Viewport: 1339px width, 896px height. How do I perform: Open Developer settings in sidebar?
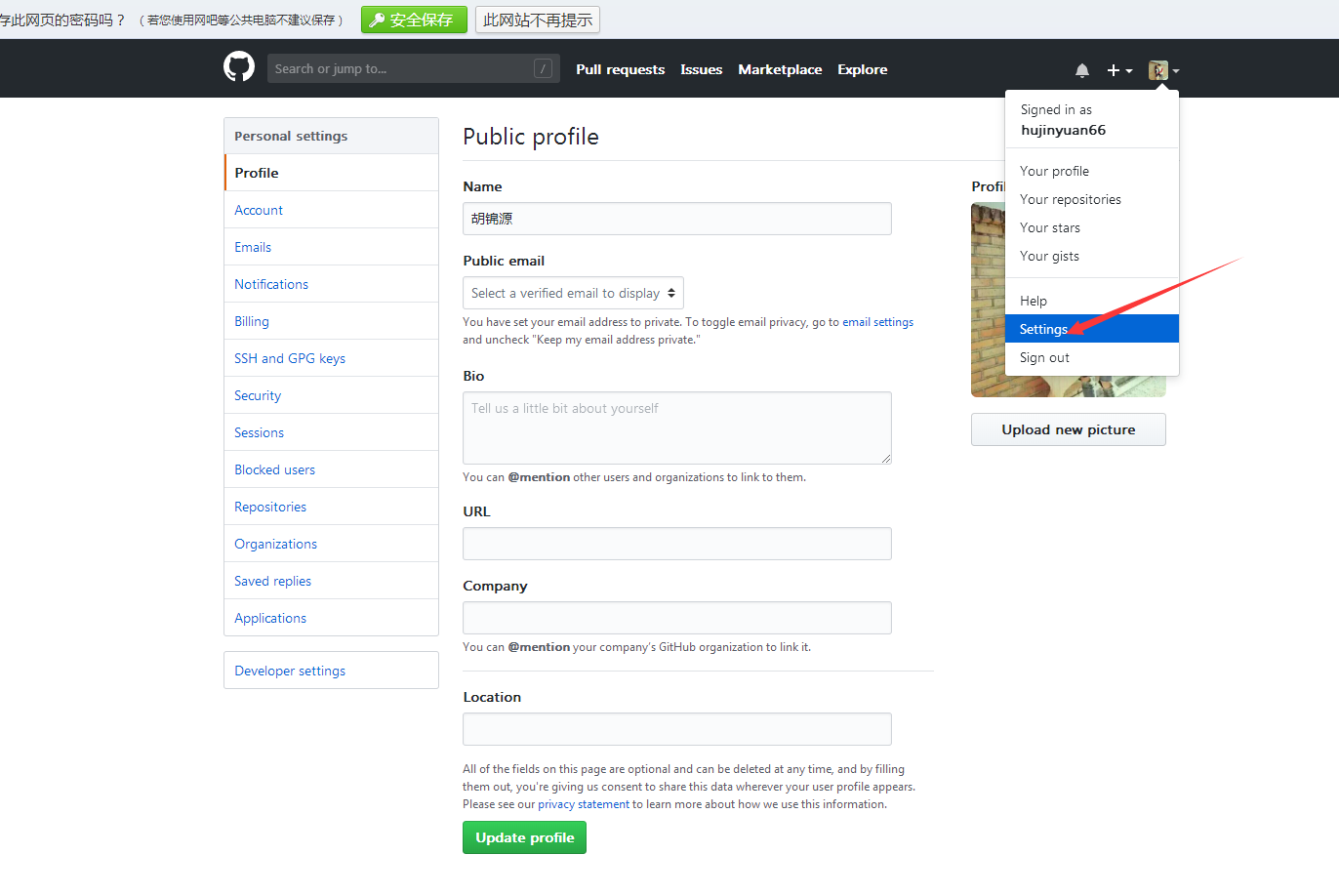point(290,671)
